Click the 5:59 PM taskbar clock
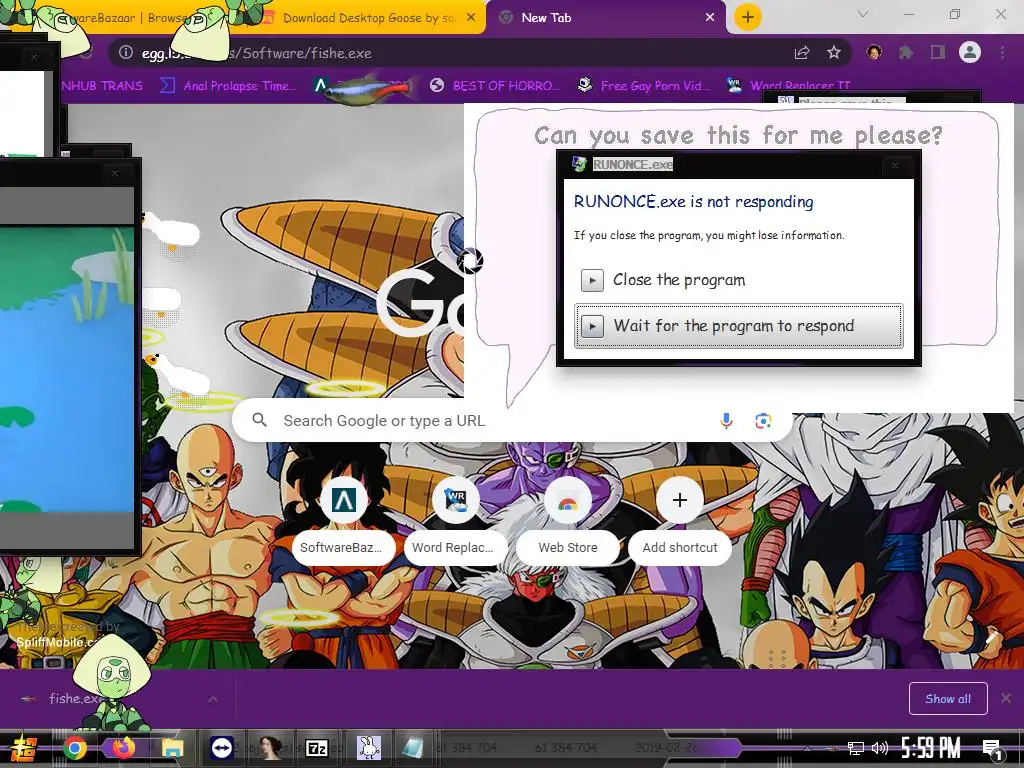The height and width of the screenshot is (768, 1024). [931, 748]
